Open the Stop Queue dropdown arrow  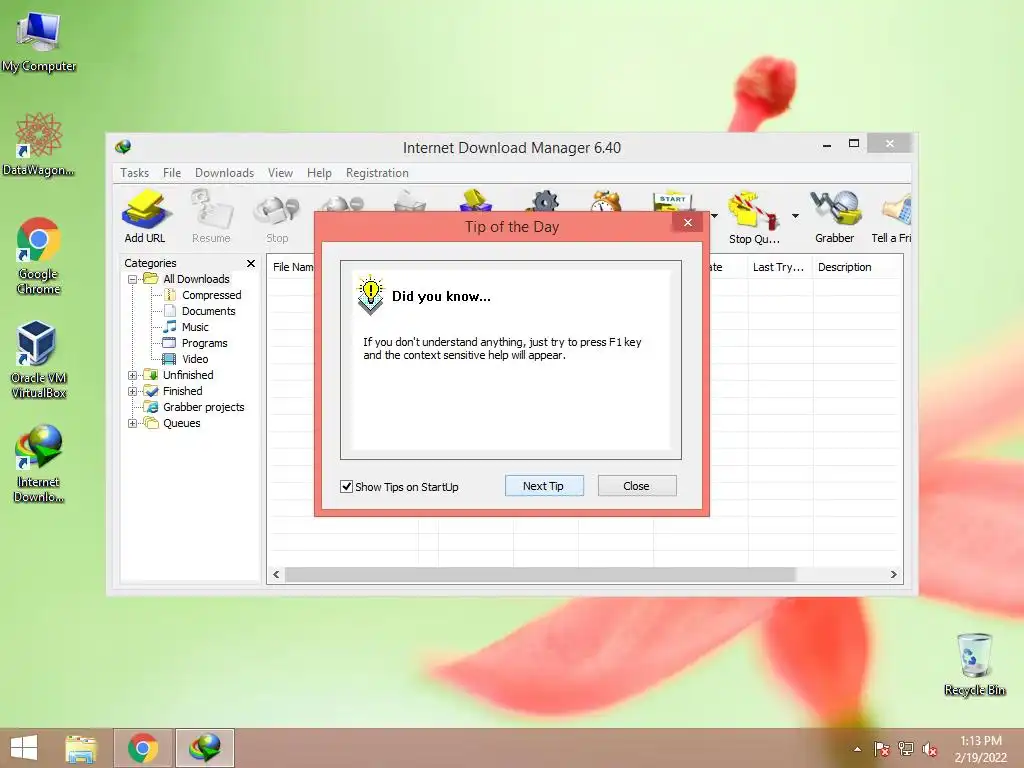point(795,216)
